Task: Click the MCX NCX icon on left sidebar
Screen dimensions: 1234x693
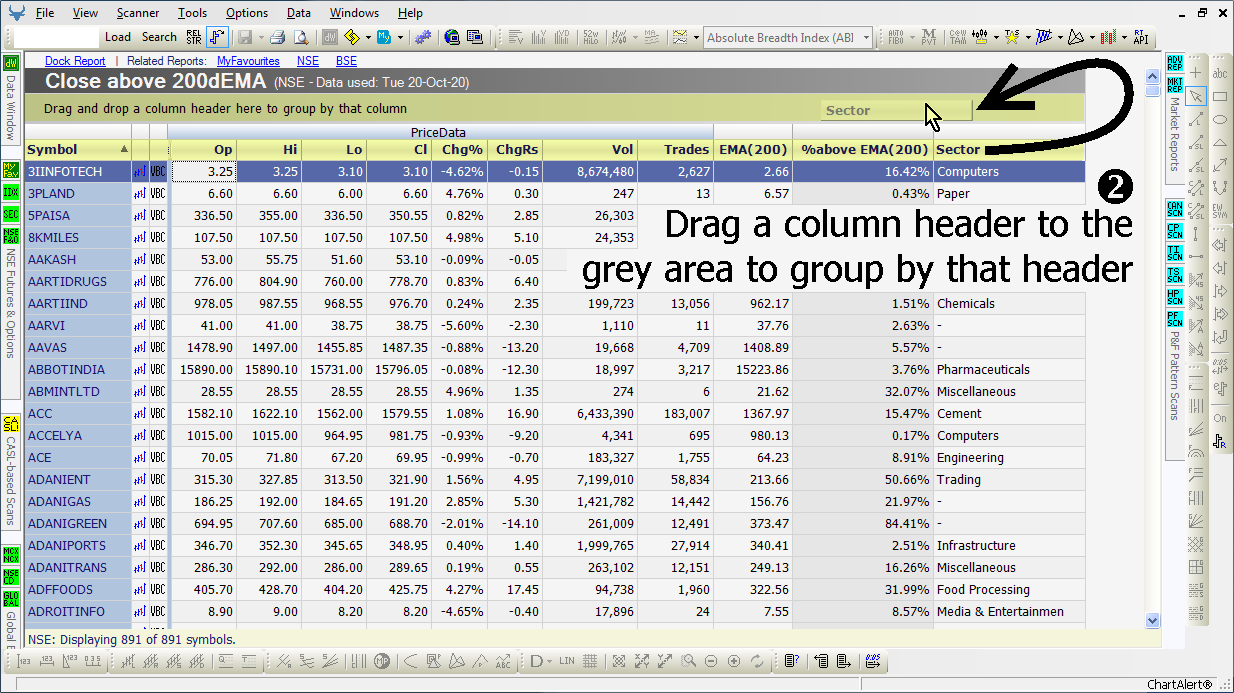Action: [11, 554]
